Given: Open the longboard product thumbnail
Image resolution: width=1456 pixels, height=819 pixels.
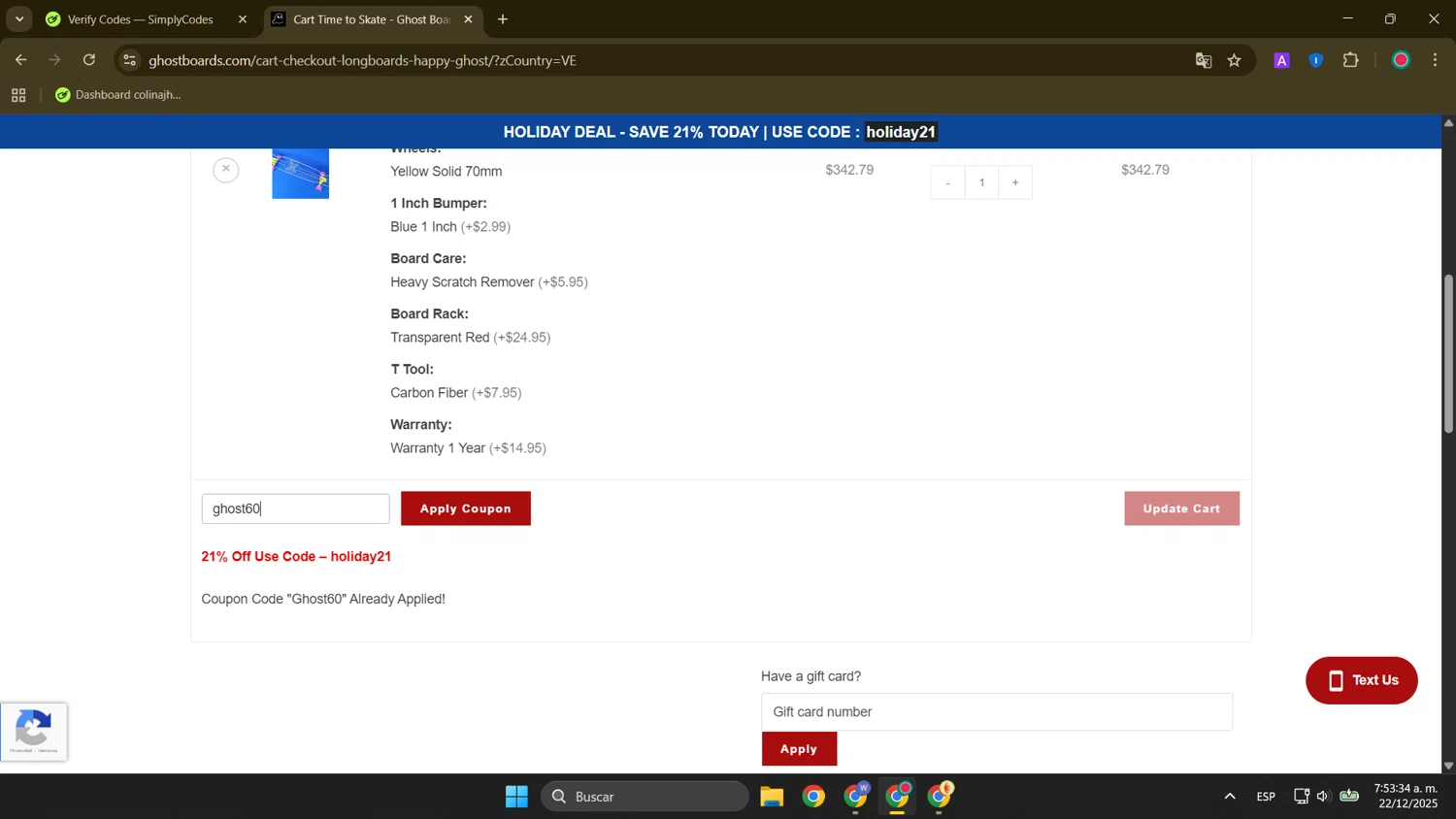Looking at the screenshot, I should pyautogui.click(x=301, y=174).
